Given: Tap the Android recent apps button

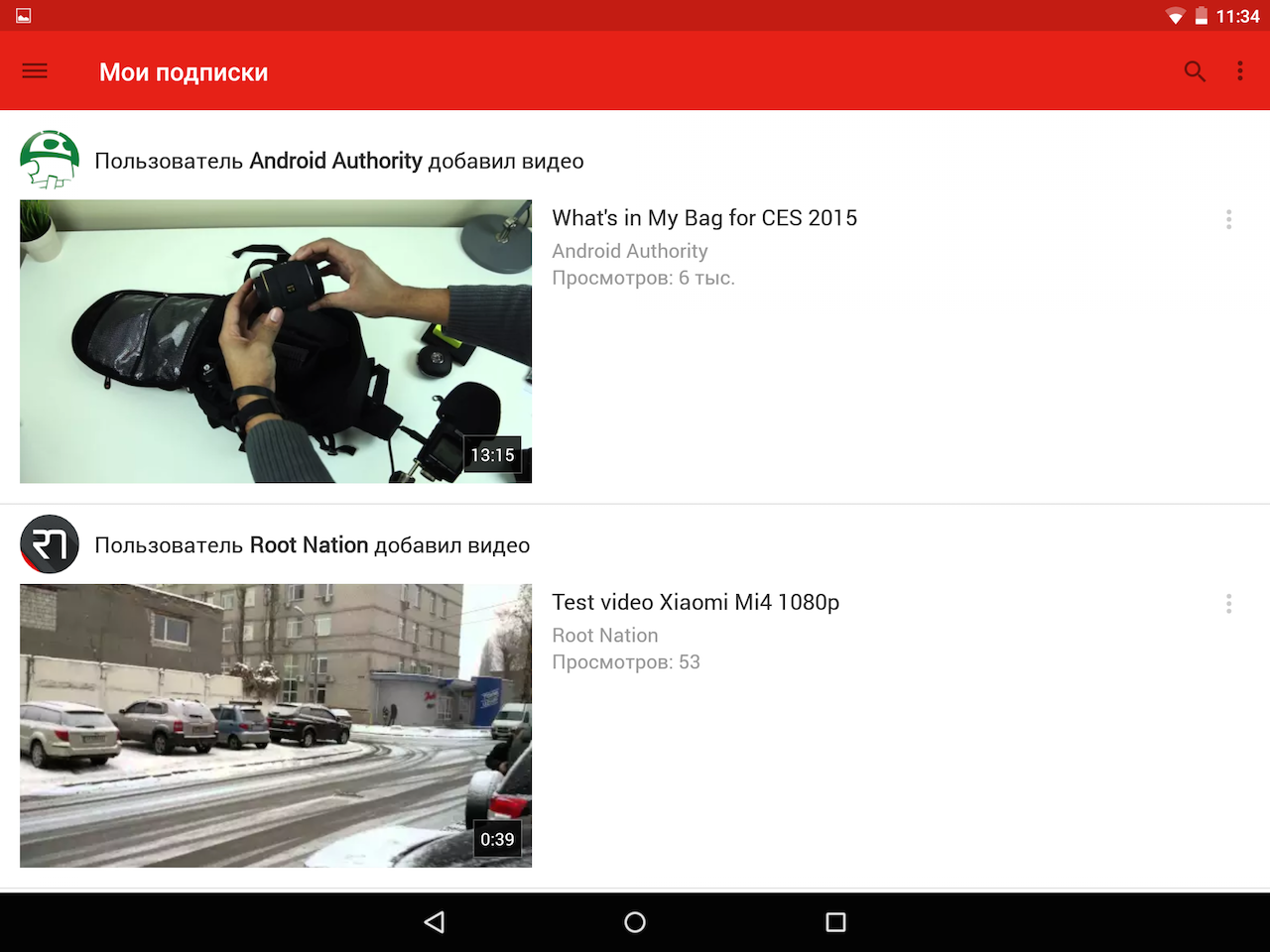Looking at the screenshot, I should tap(835, 922).
